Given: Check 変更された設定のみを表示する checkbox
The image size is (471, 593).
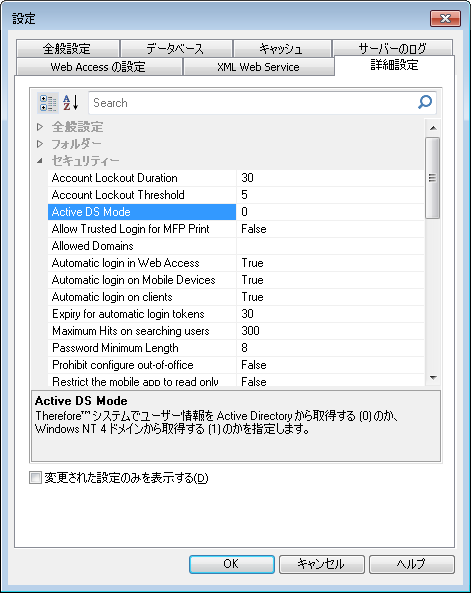Looking at the screenshot, I should [x=35, y=478].
